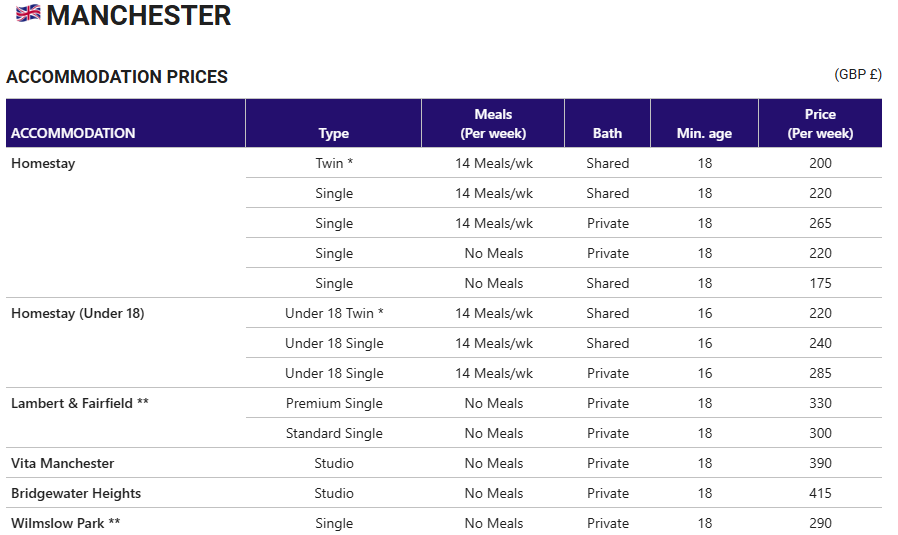The width and height of the screenshot is (898, 535).
Task: Click the Under 18 Twin * type cell
Action: tap(334, 313)
